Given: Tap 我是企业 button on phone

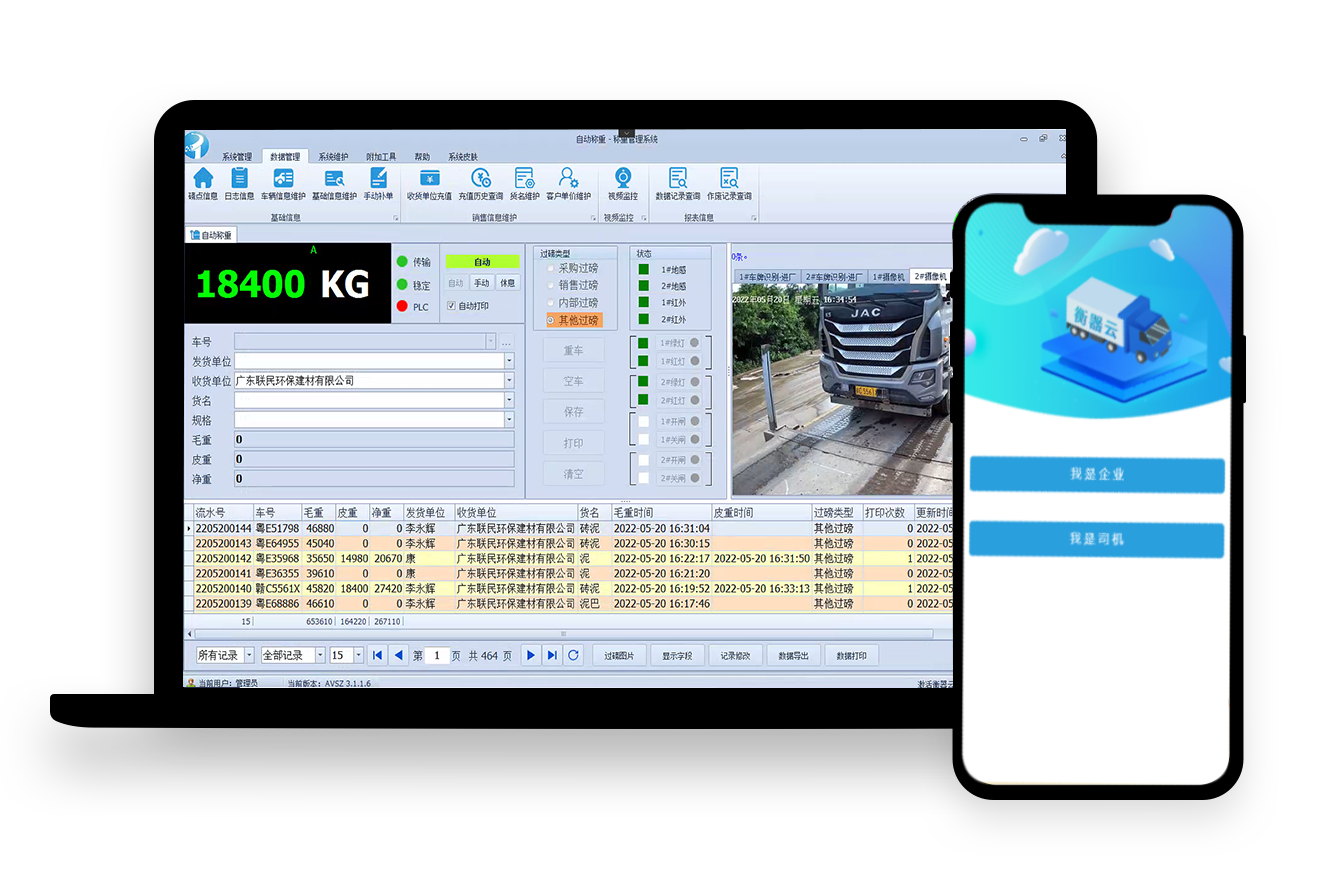Looking at the screenshot, I should coord(1097,474).
